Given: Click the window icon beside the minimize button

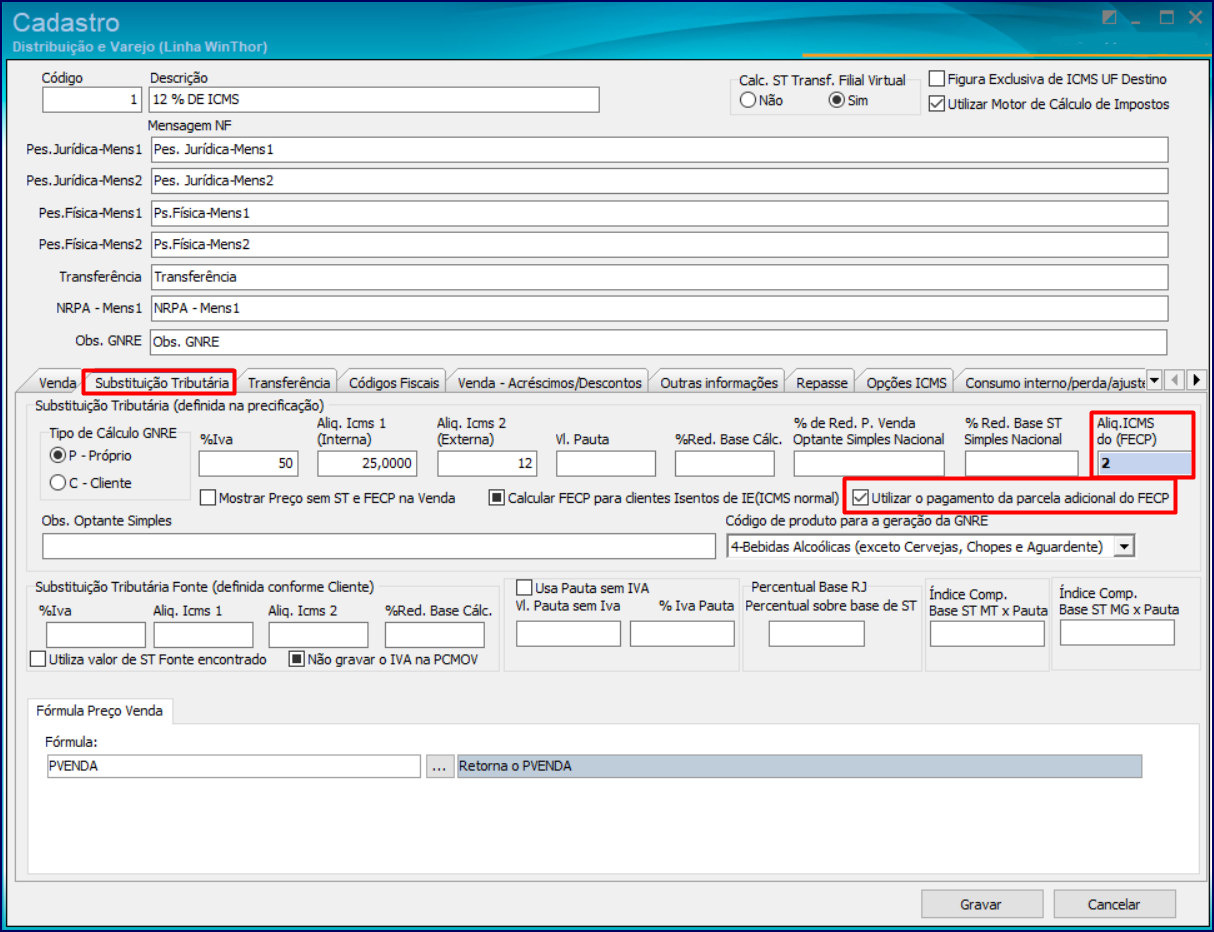Looking at the screenshot, I should [x=1109, y=18].
